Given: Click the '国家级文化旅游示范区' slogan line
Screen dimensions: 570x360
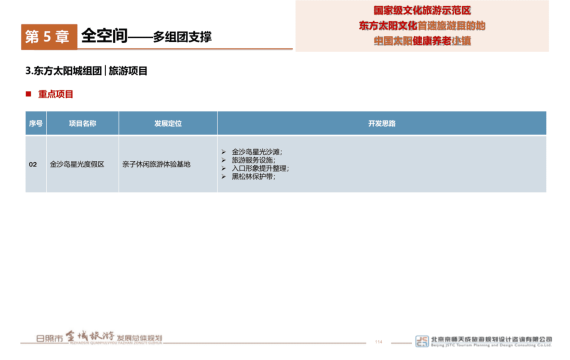Looking at the screenshot, I should 422,11.
